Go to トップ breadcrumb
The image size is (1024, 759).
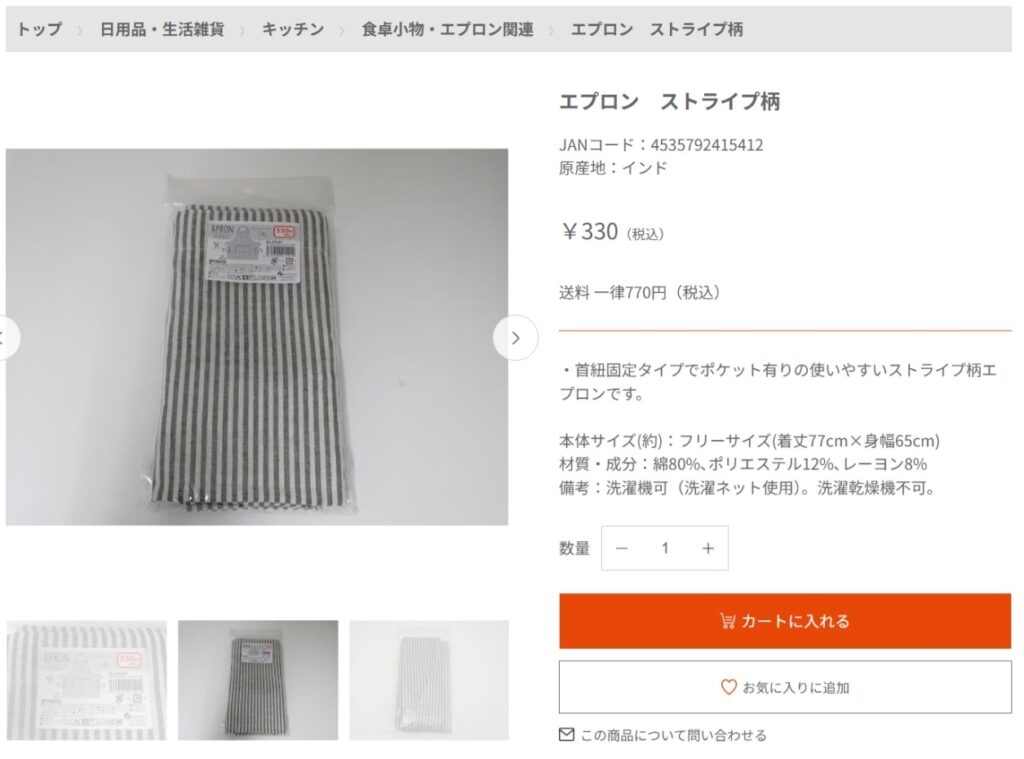click(x=39, y=29)
